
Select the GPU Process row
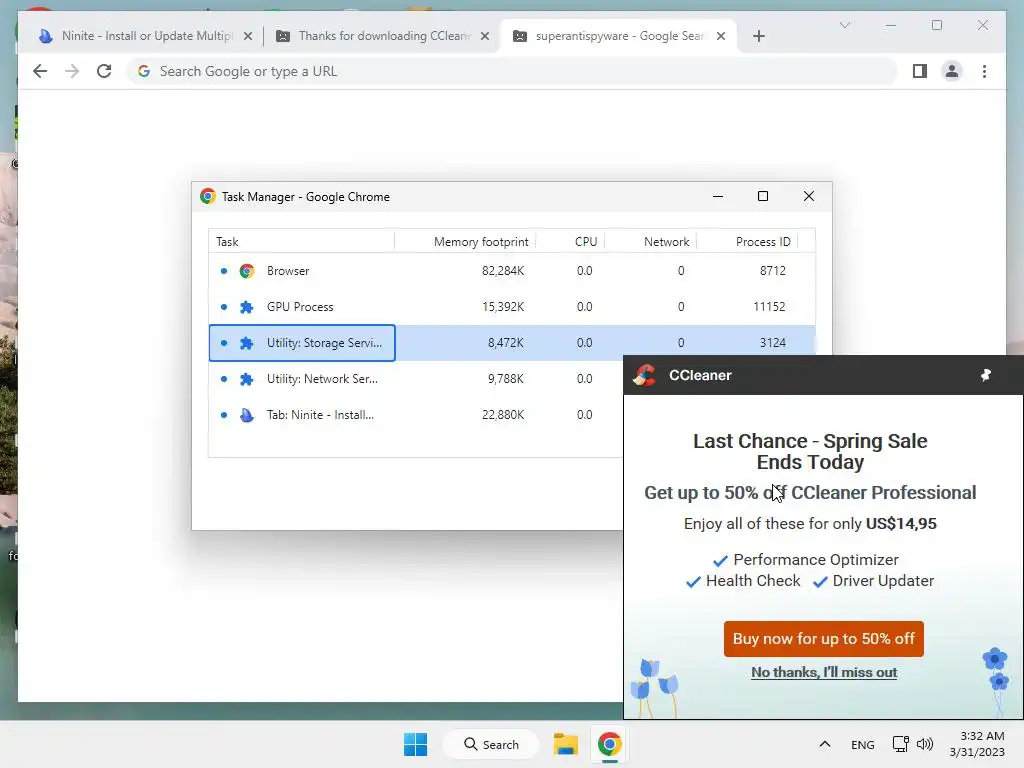[512, 307]
